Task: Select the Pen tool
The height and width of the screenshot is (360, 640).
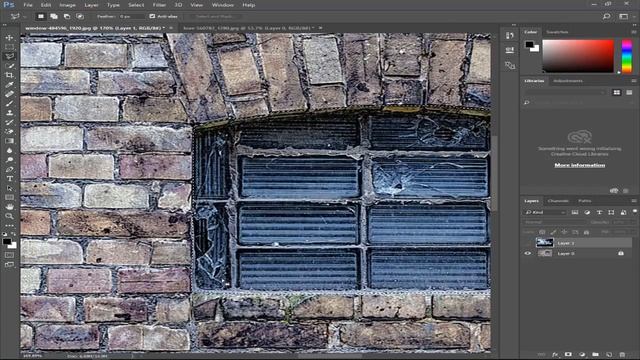Action: click(9, 169)
